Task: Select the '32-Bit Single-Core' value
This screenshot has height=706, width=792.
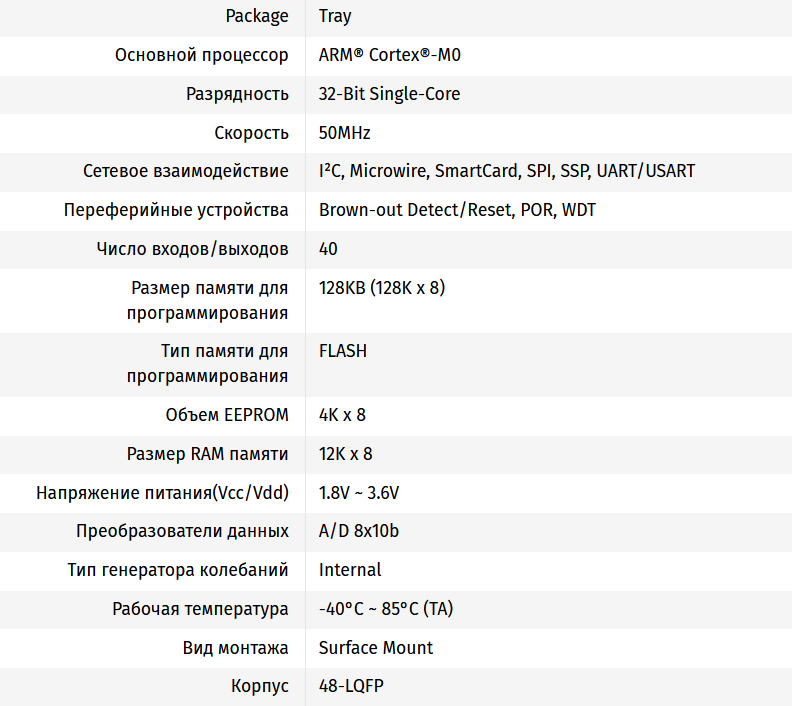Action: click(389, 94)
